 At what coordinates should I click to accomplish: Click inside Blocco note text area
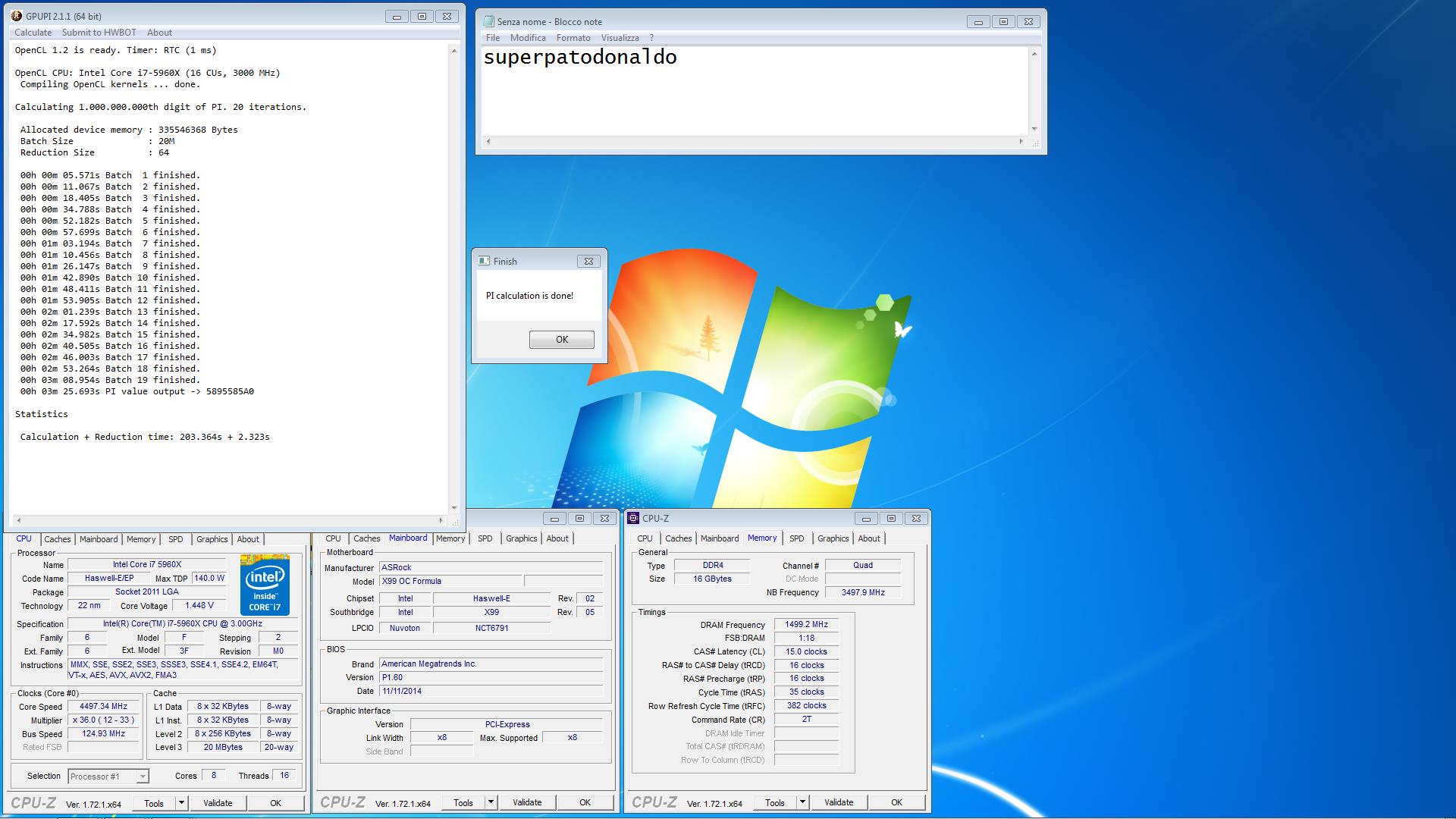click(x=755, y=91)
